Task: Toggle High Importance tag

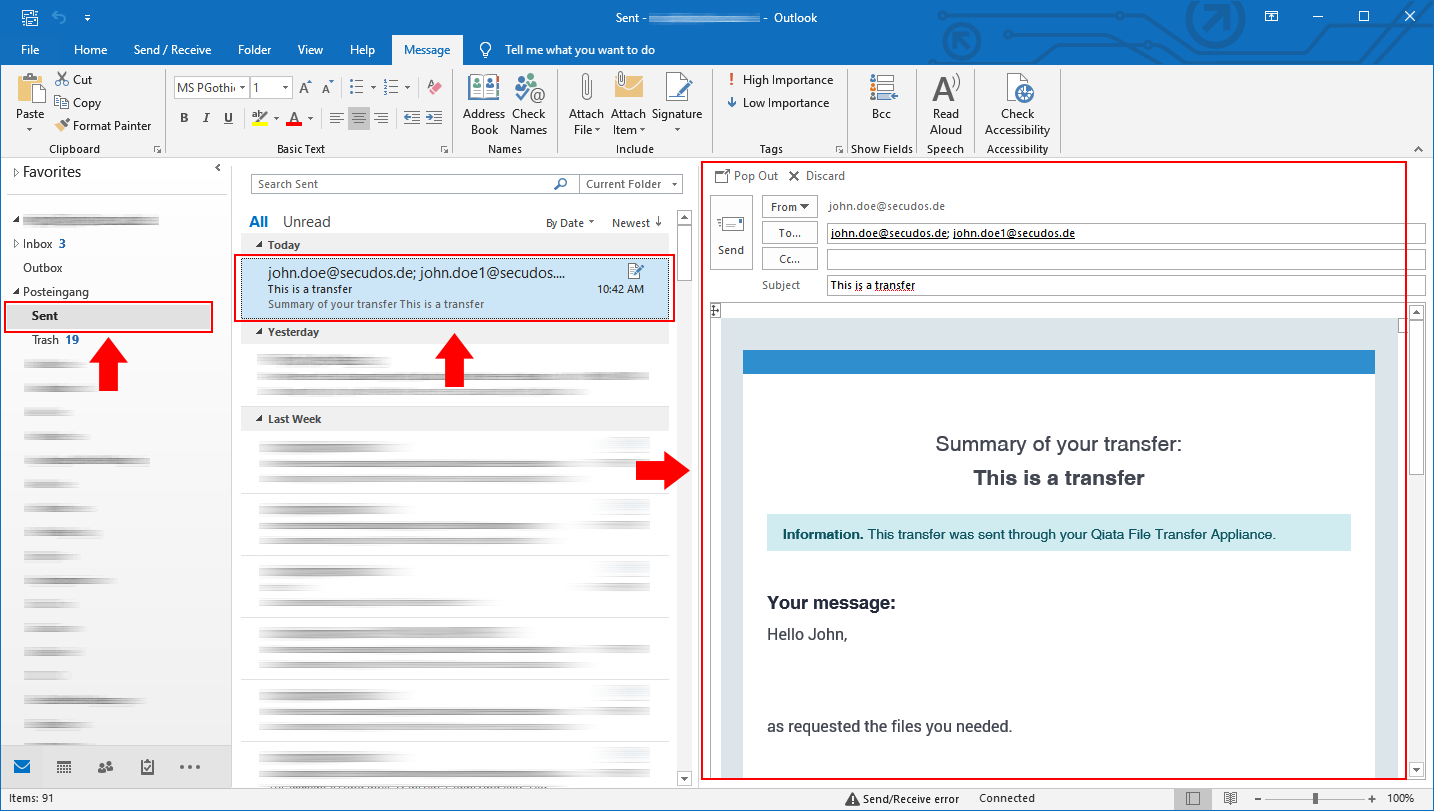Action: pyautogui.click(x=779, y=80)
